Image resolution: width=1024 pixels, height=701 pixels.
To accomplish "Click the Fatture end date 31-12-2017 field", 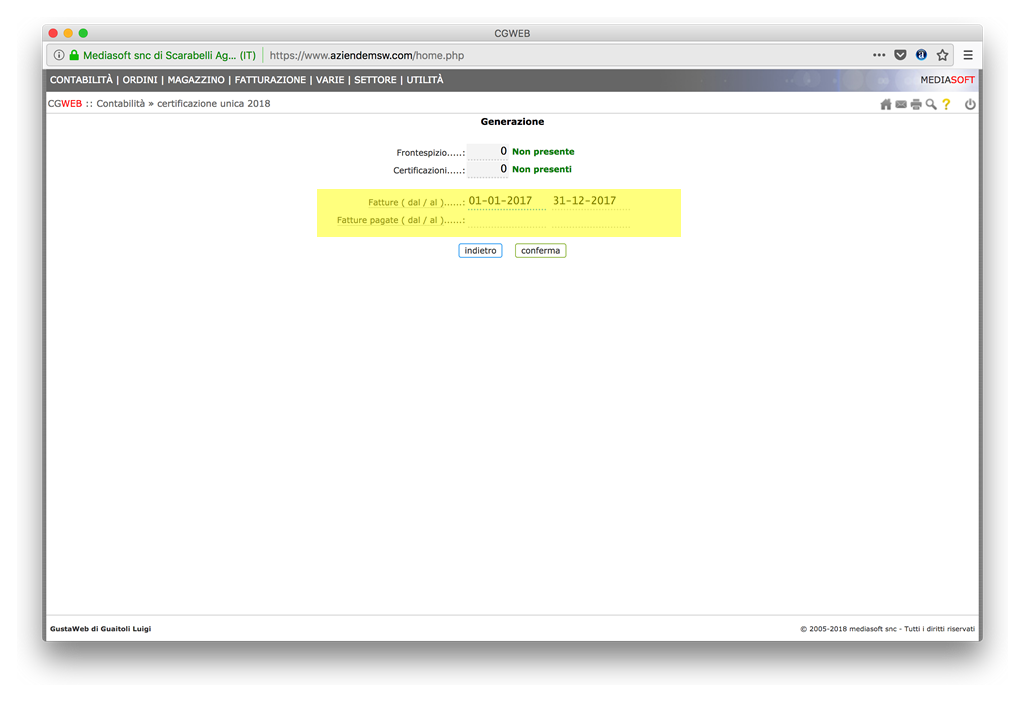I will 590,201.
